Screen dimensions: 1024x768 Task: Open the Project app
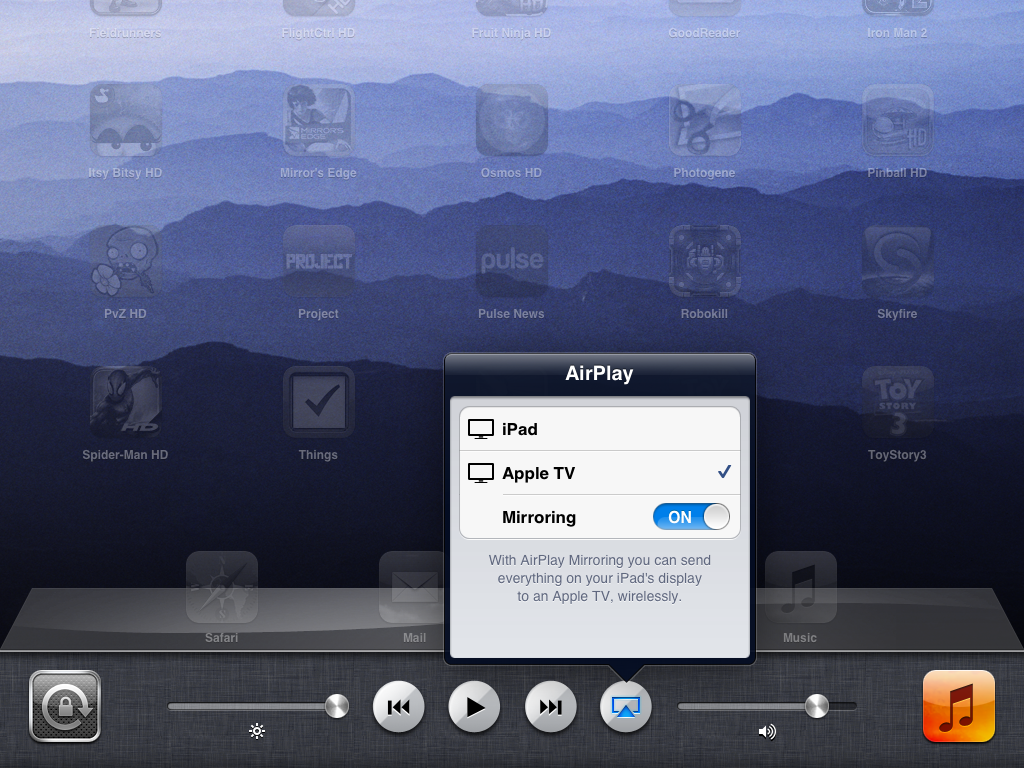[319, 261]
